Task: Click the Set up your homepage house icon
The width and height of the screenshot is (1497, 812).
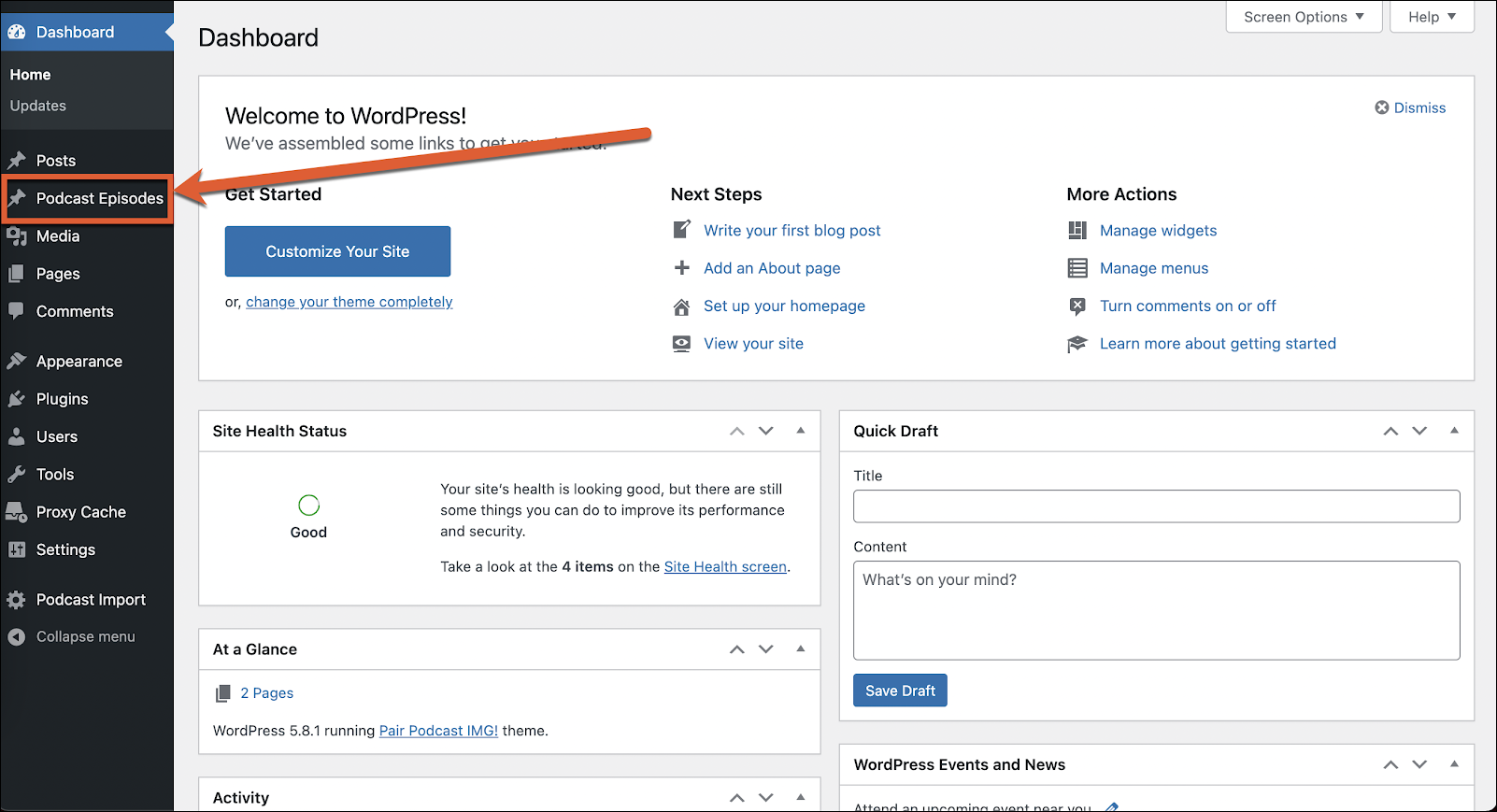Action: (682, 306)
